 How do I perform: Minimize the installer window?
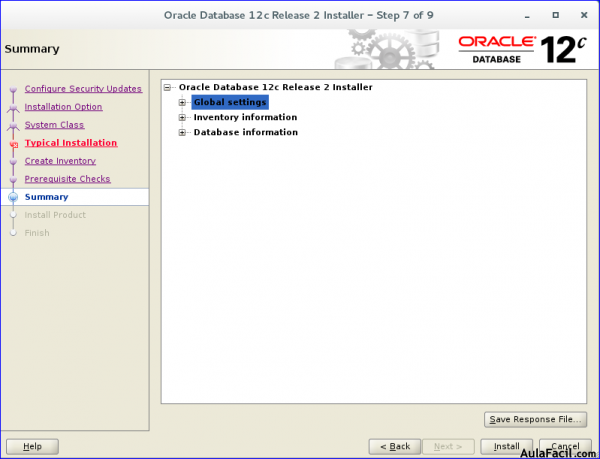coord(527,16)
